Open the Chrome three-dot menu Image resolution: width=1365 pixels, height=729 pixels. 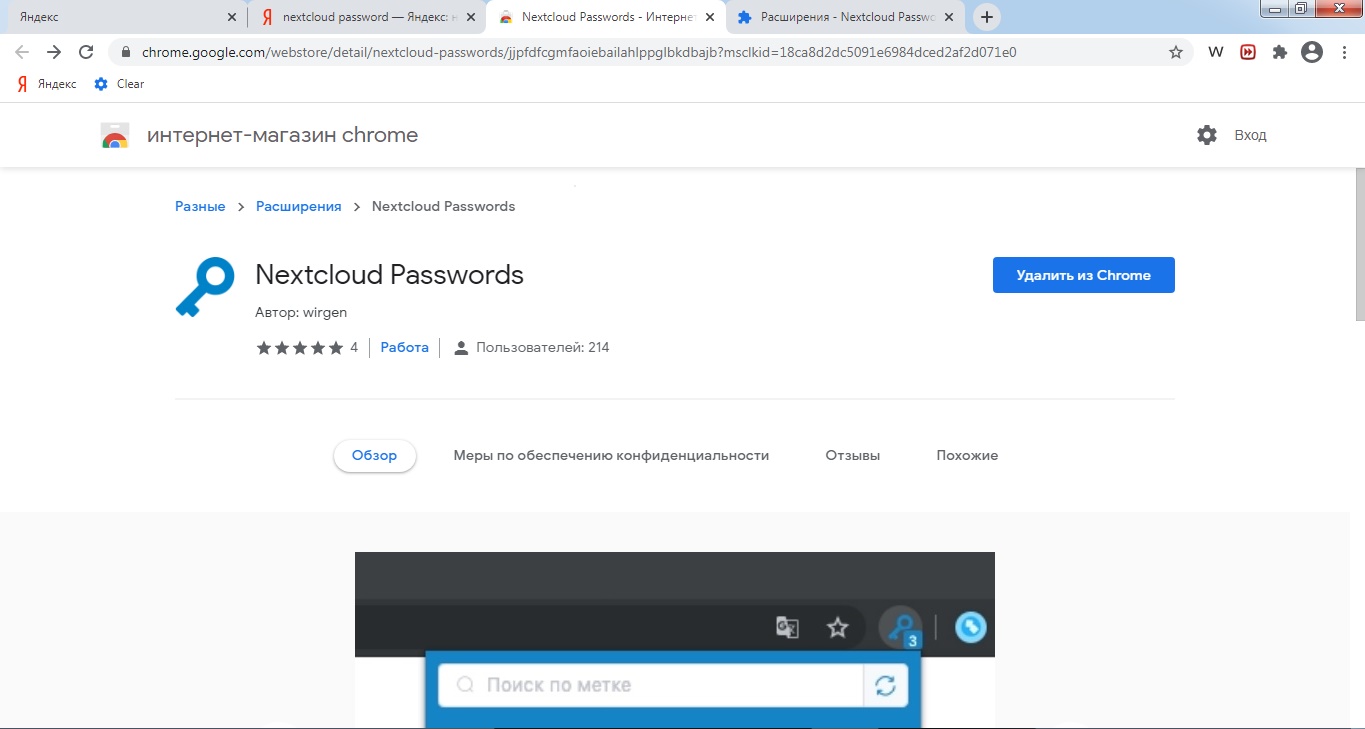click(x=1343, y=52)
